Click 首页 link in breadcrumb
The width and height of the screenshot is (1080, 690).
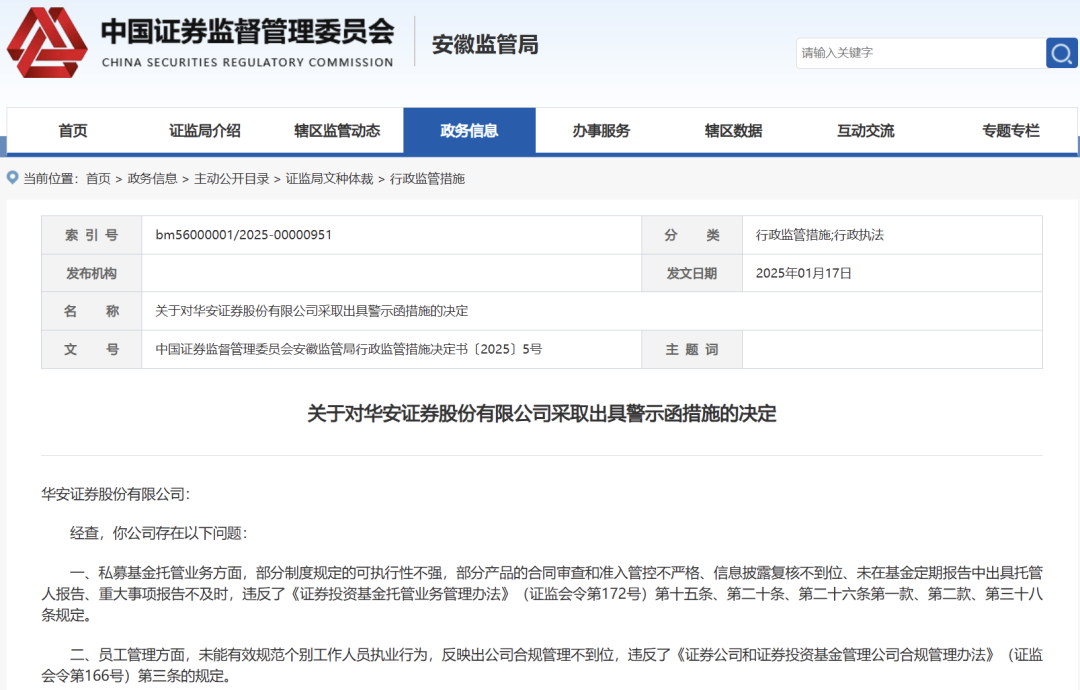(x=98, y=179)
